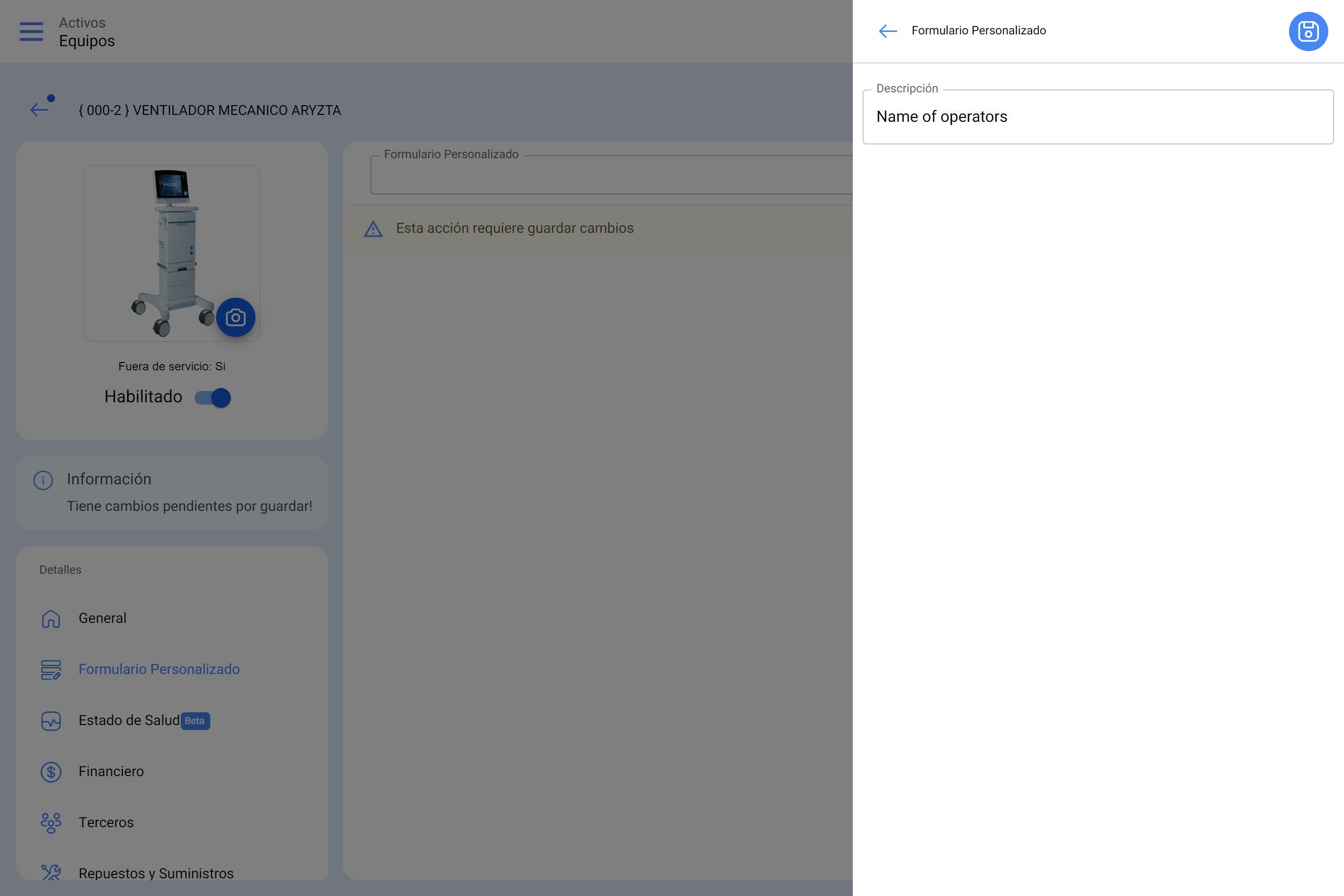Click the camera button on equipment photo
Viewport: 1344px width, 896px height.
(235, 317)
